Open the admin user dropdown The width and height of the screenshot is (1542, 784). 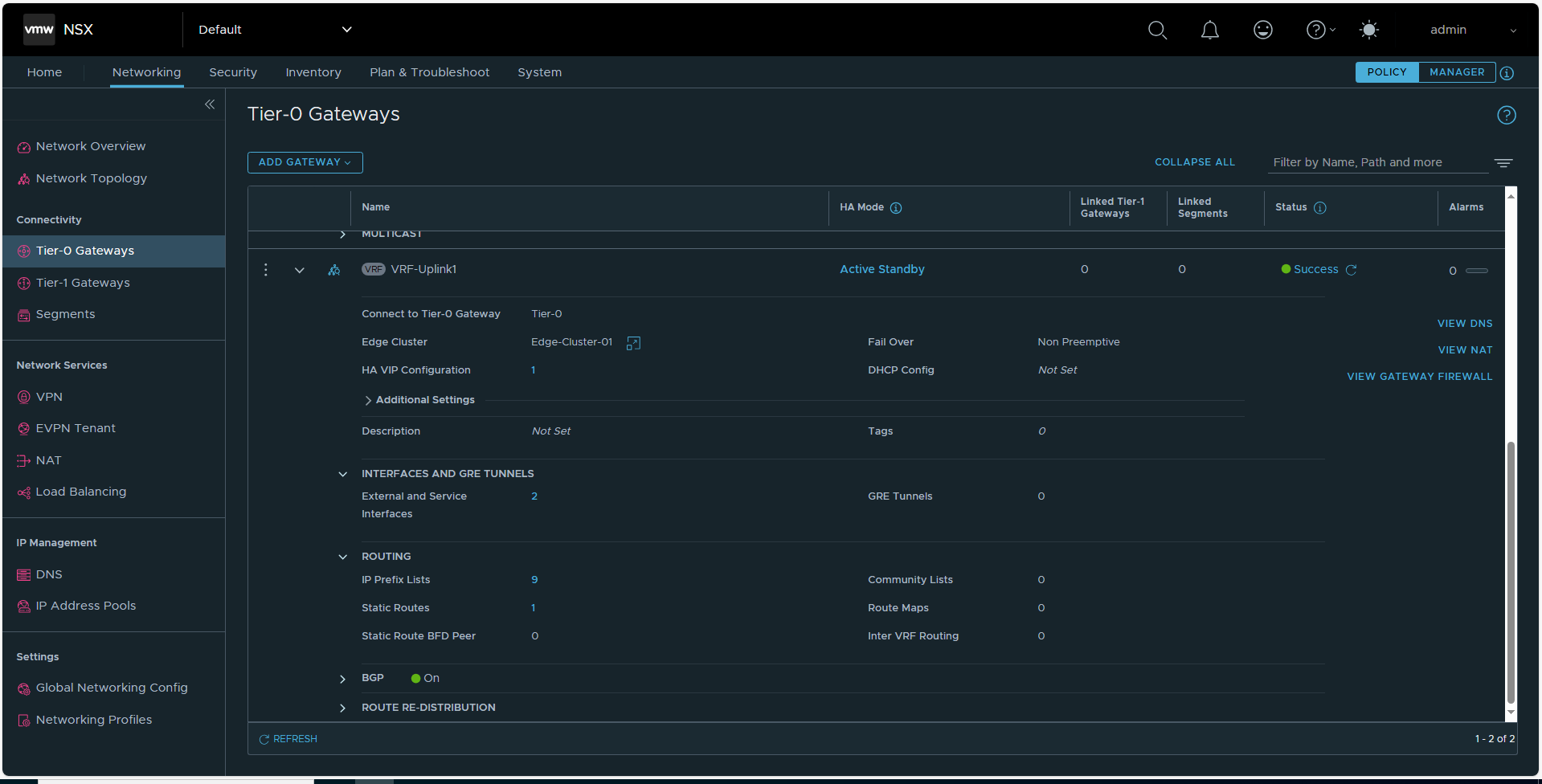pyautogui.click(x=1473, y=30)
